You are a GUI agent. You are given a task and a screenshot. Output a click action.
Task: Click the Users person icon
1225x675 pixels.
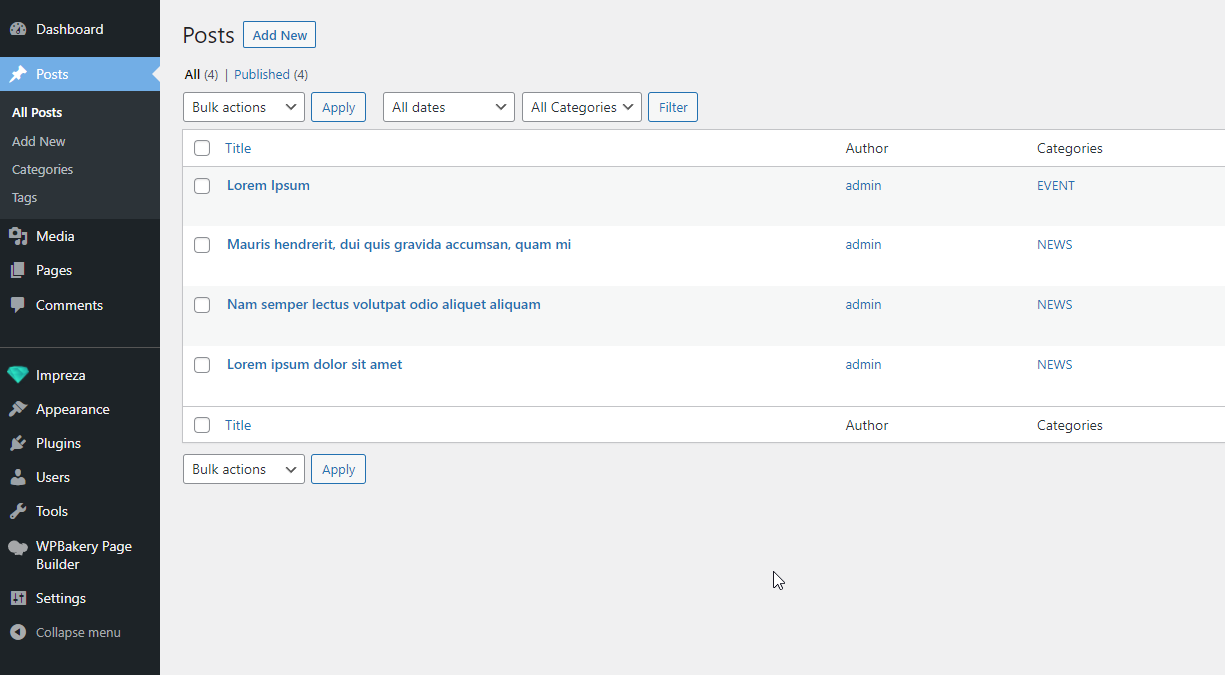pos(18,477)
